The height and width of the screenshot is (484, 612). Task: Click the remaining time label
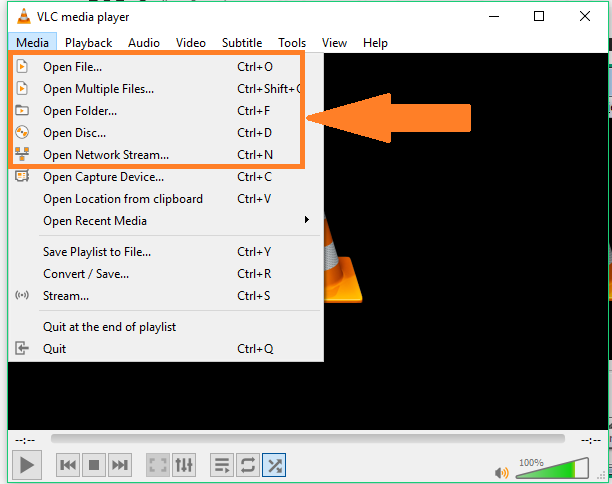point(591,441)
